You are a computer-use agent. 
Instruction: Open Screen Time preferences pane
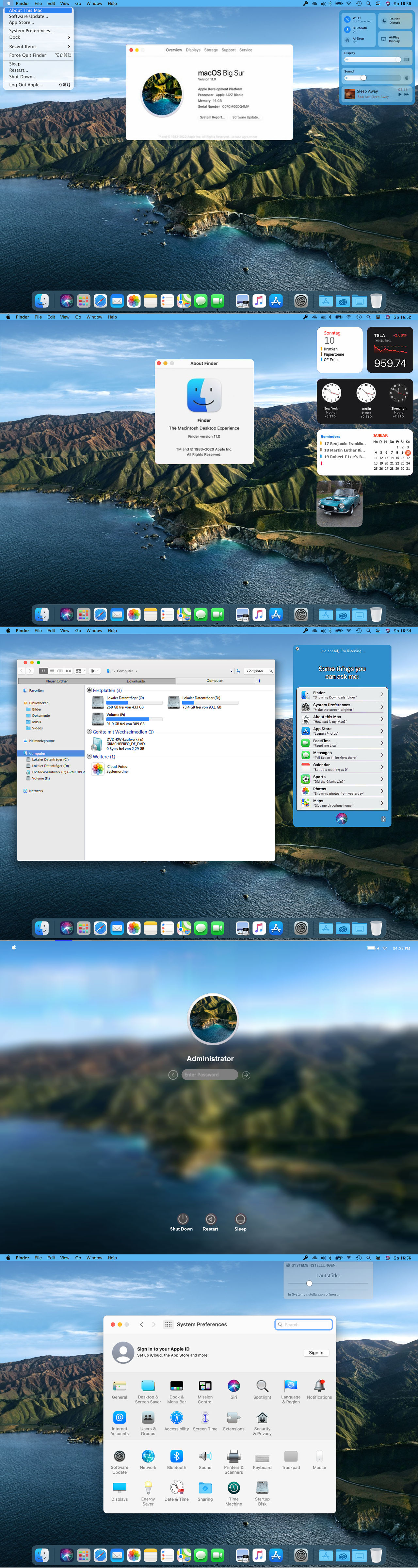click(x=205, y=1422)
